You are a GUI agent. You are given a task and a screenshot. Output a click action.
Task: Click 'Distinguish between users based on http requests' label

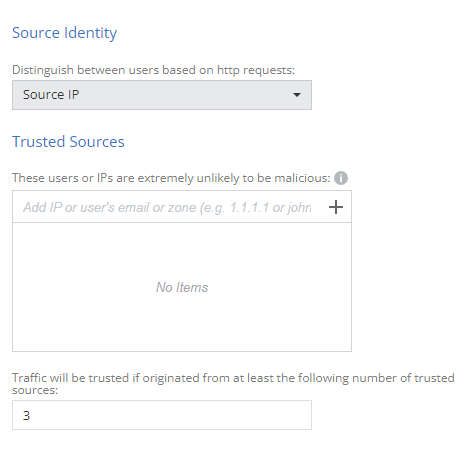pos(153,70)
